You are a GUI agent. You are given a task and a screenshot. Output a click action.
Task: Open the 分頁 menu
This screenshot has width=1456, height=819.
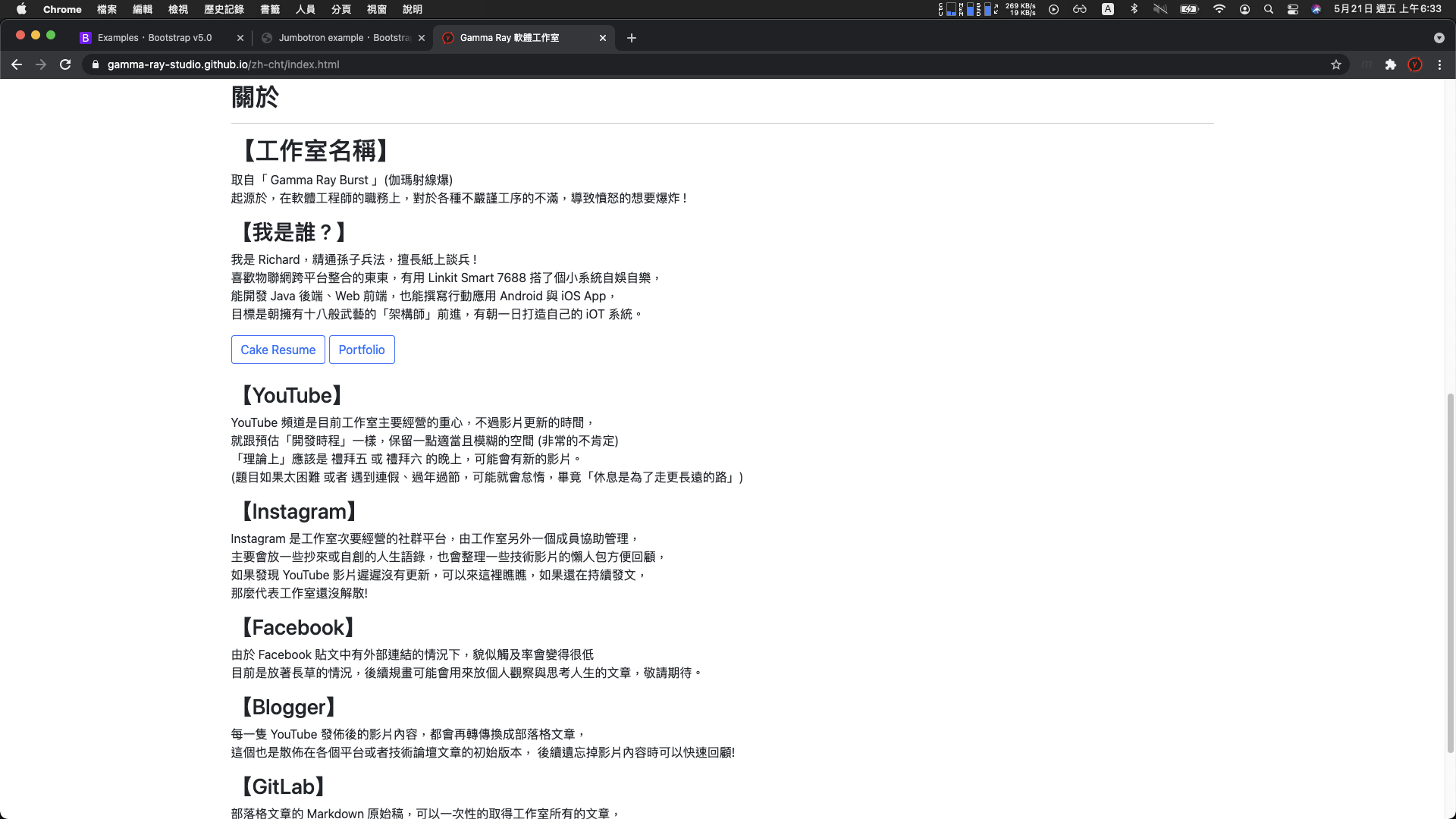tap(341, 9)
